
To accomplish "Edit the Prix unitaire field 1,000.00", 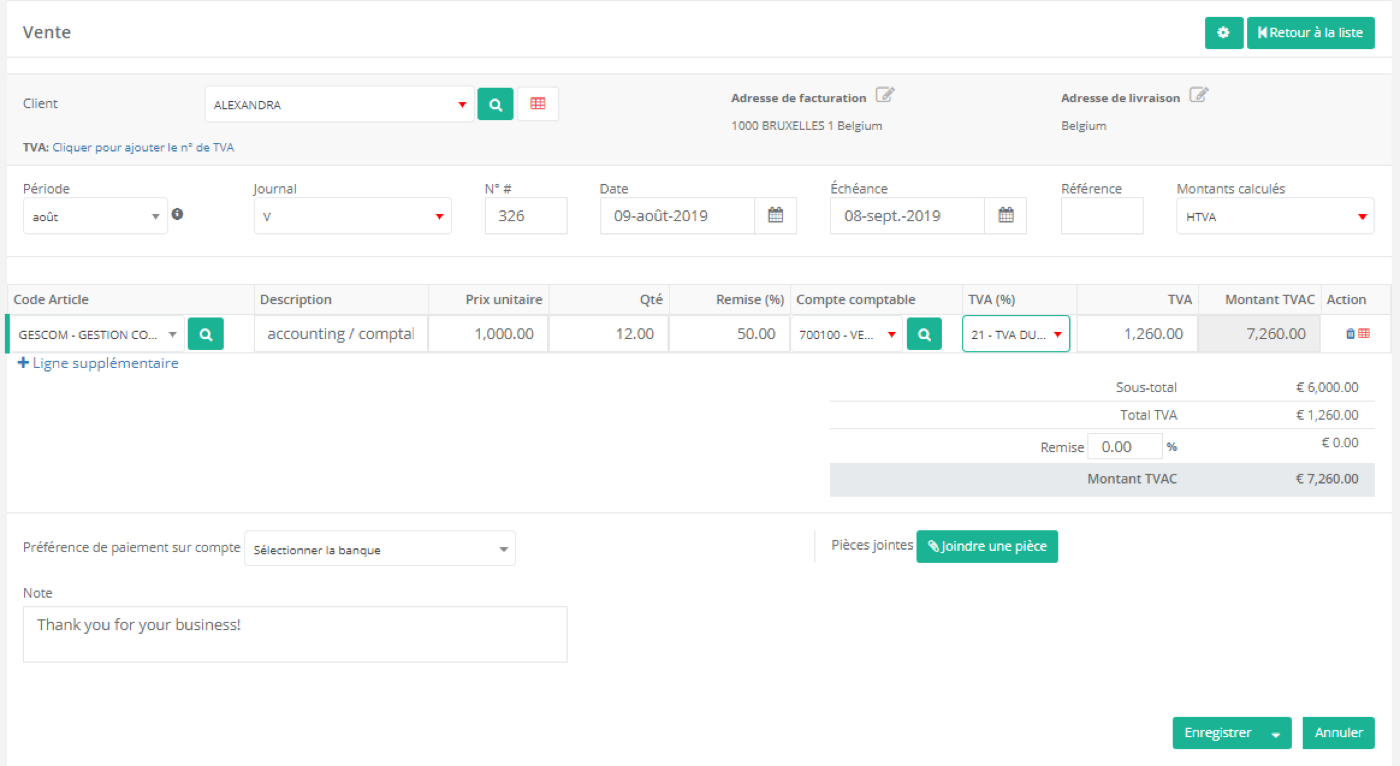I will pyautogui.click(x=489, y=334).
